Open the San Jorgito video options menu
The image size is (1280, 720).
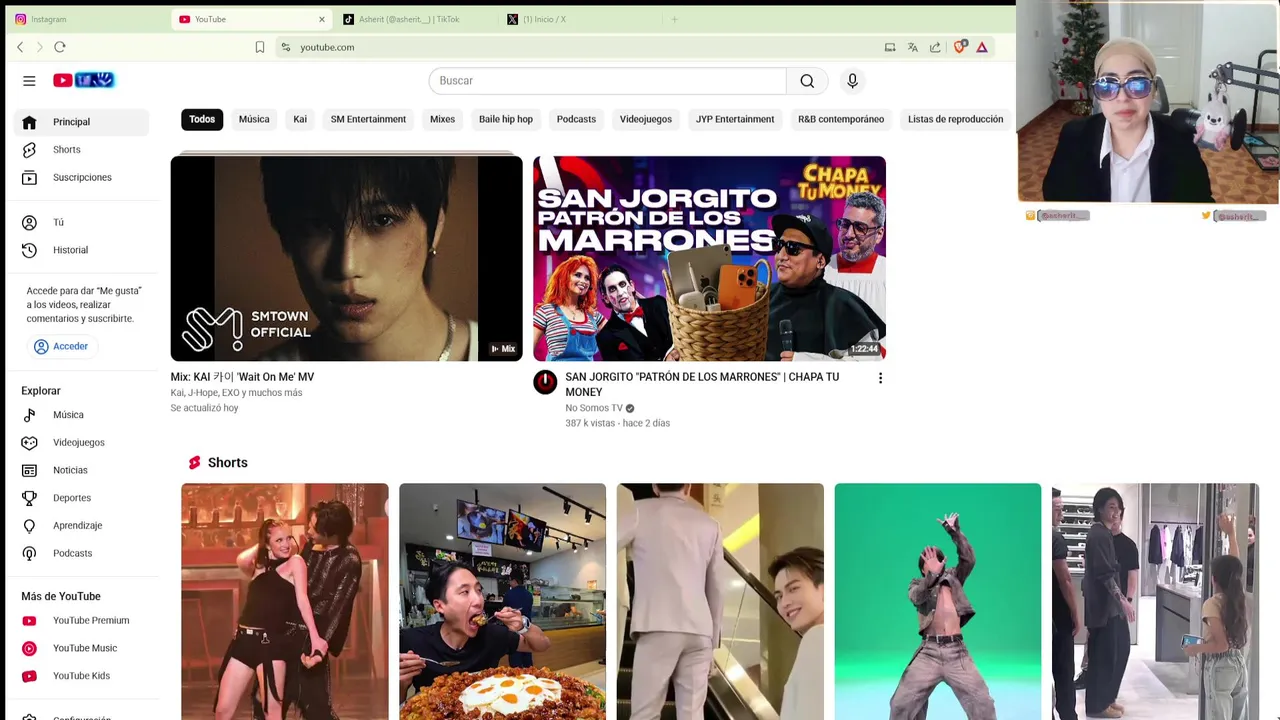point(880,378)
